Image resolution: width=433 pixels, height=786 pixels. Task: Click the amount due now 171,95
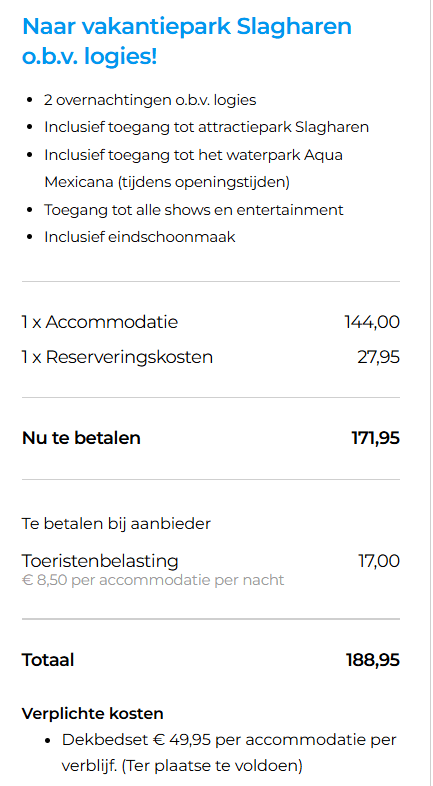[375, 438]
